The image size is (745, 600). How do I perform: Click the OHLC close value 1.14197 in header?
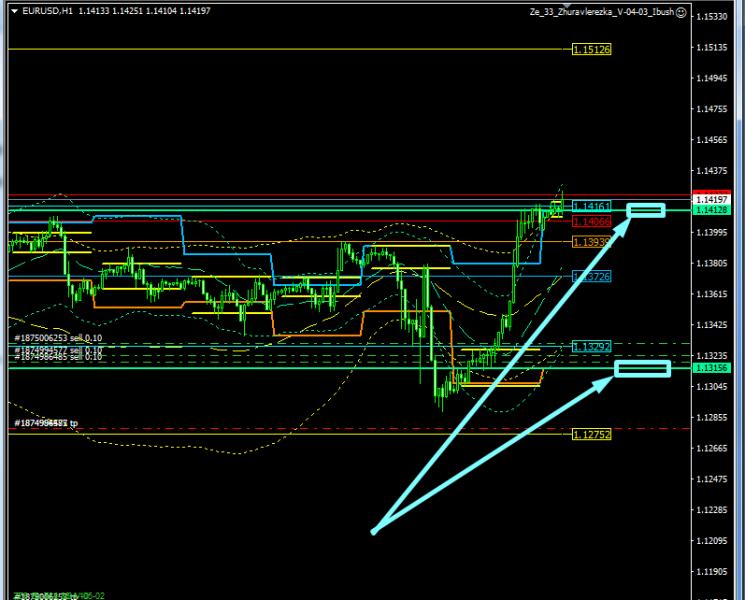[195, 11]
